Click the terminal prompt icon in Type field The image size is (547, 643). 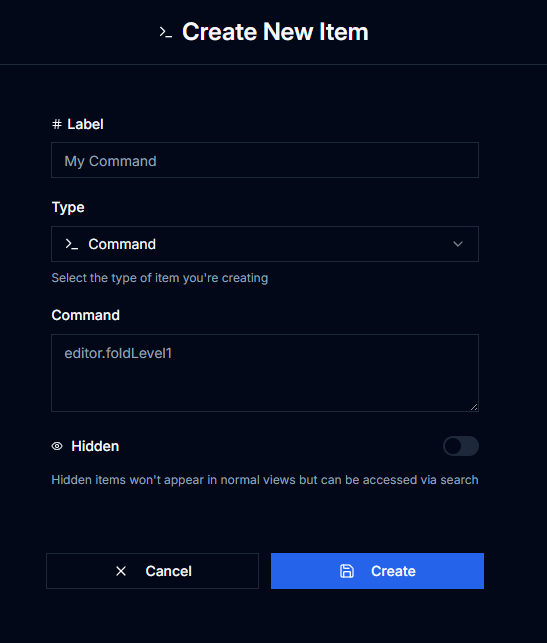point(72,244)
